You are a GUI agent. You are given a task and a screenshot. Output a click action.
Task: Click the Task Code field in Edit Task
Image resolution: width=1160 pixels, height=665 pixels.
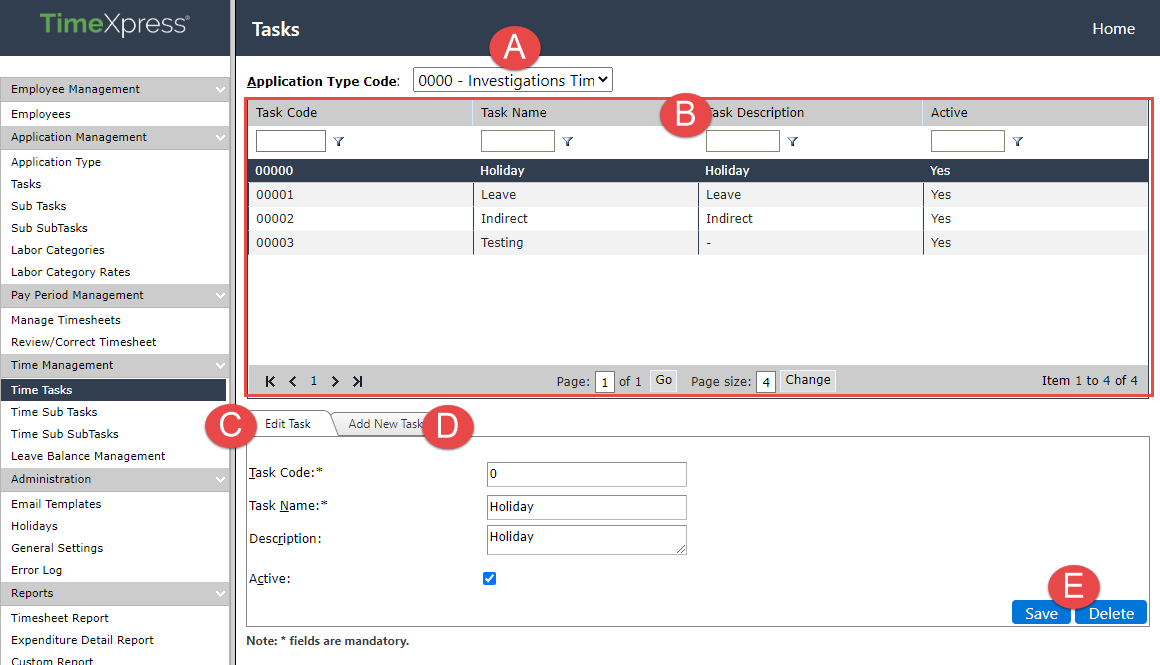(x=587, y=474)
